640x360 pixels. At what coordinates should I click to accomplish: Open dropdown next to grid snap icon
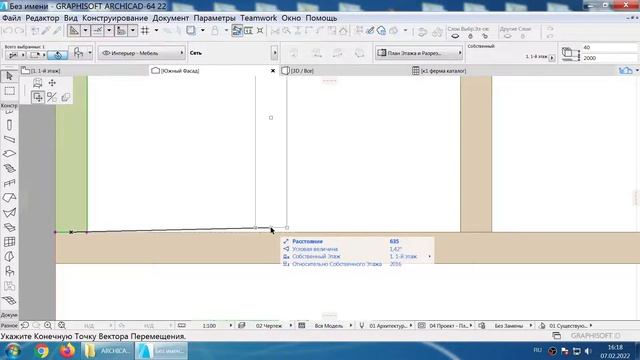156,31
